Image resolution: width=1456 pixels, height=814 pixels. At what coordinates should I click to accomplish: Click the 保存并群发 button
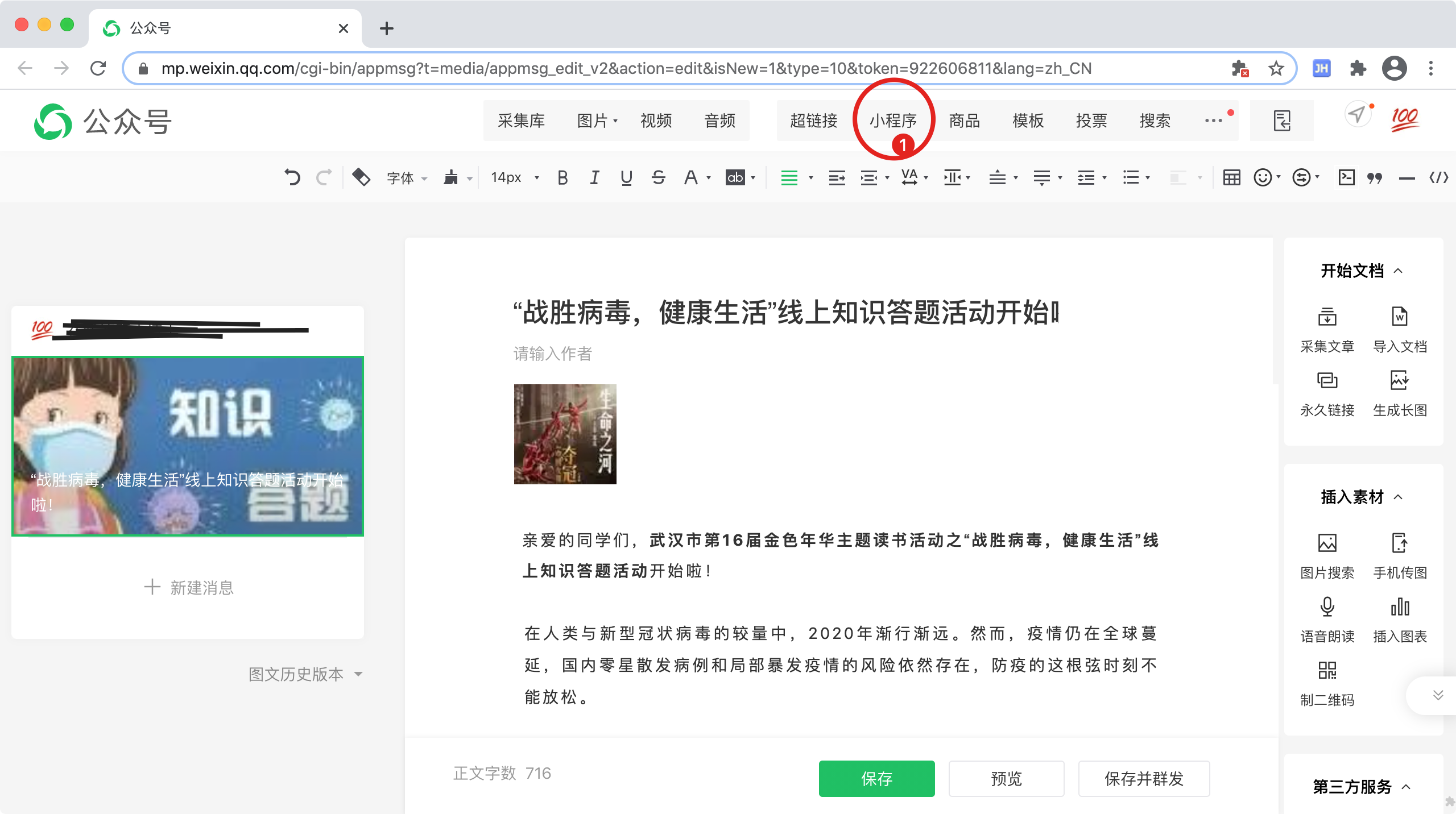(1144, 778)
